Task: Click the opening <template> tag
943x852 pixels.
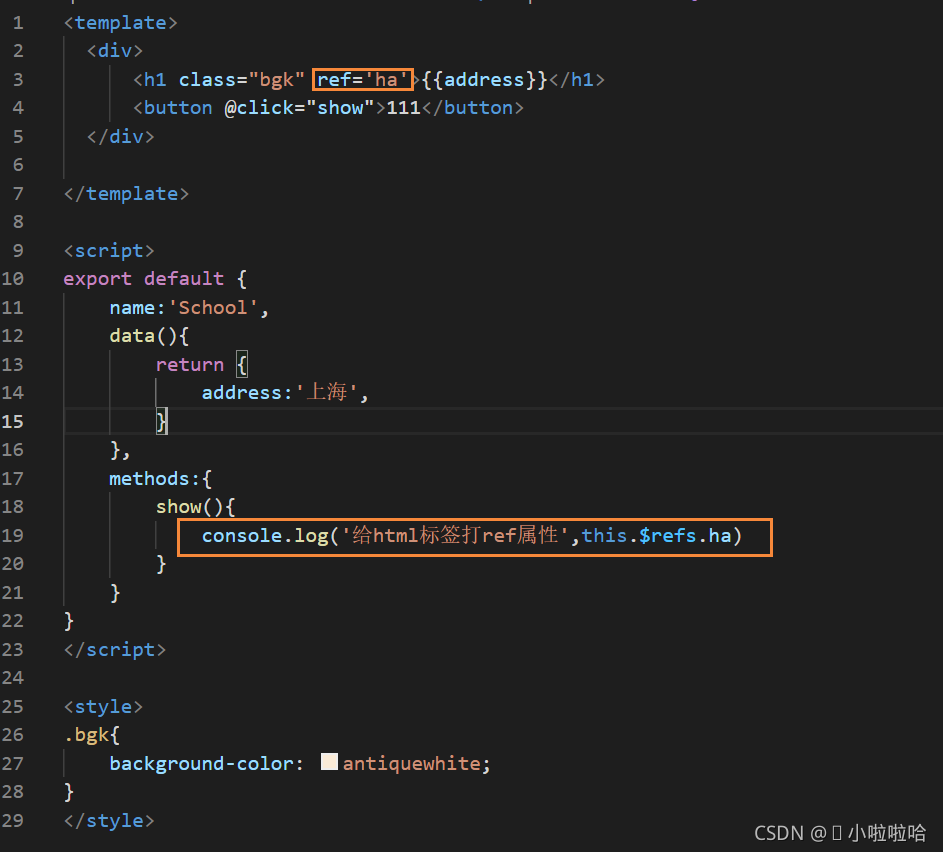Action: coord(121,23)
